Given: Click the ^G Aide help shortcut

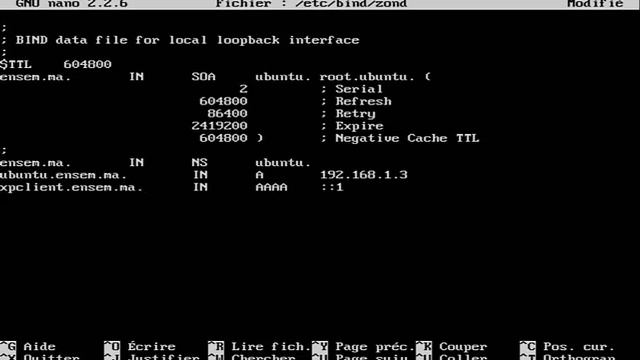Looking at the screenshot, I should 28,347.
